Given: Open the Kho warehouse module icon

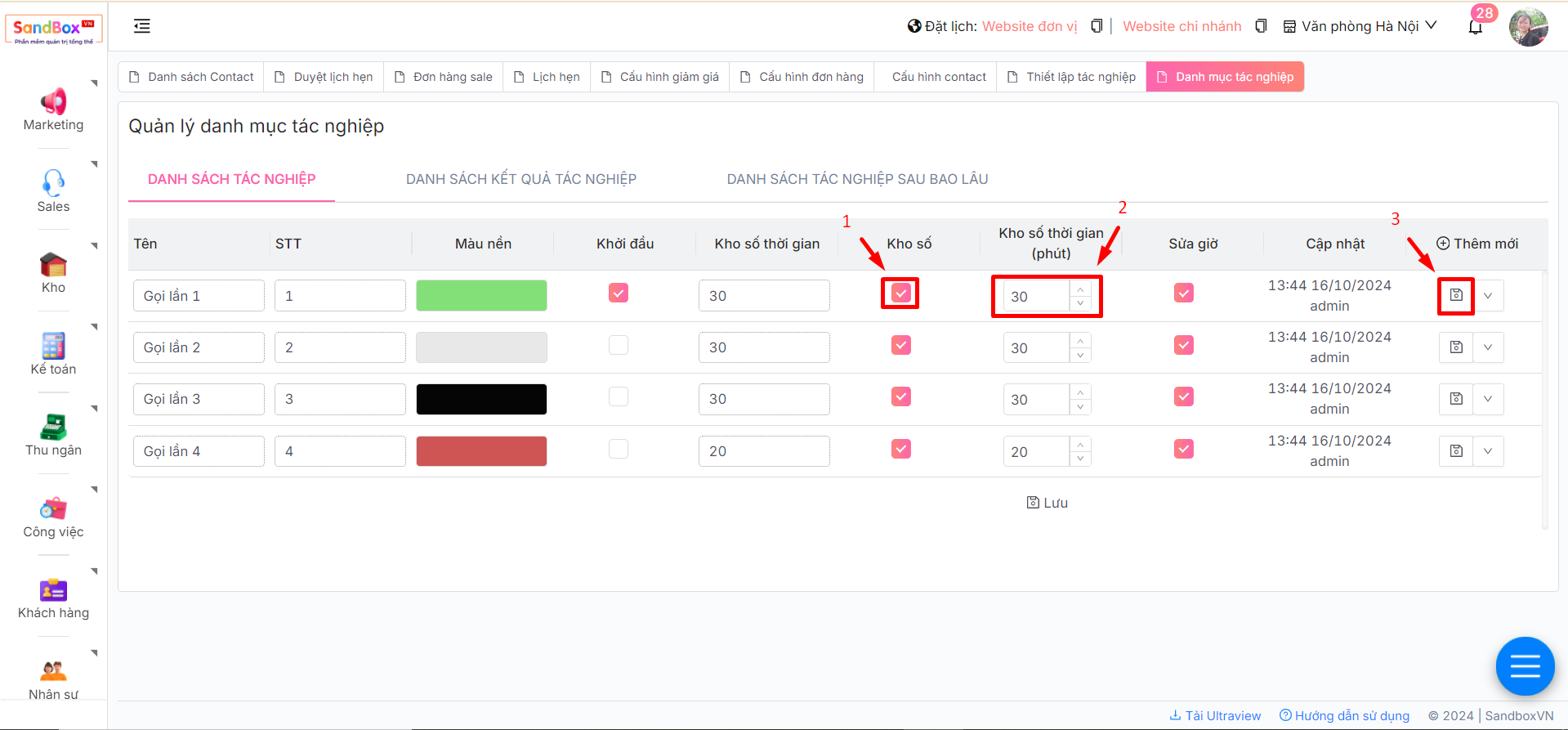Looking at the screenshot, I should tap(53, 265).
